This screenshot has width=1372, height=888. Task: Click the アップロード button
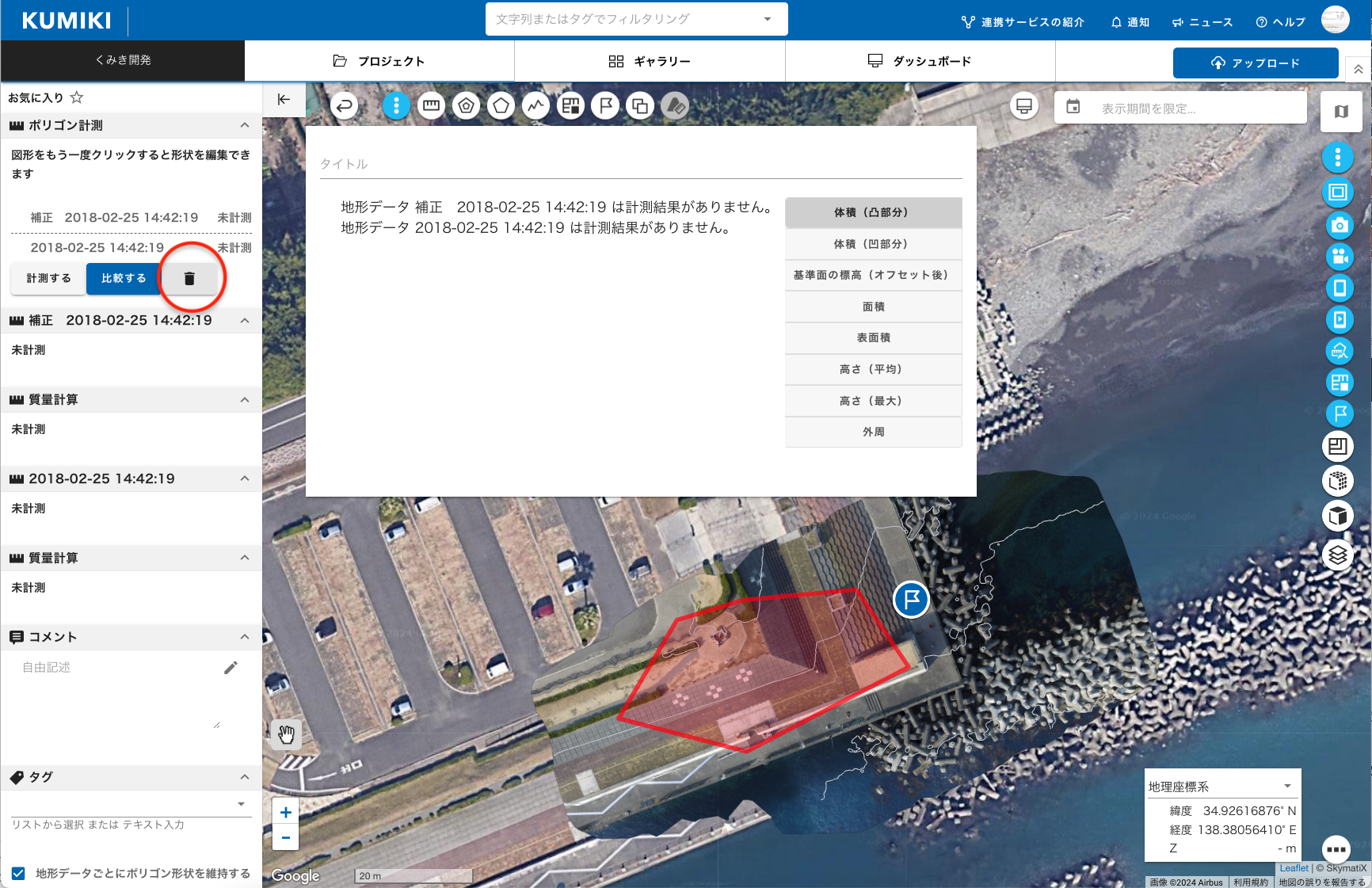1255,63
